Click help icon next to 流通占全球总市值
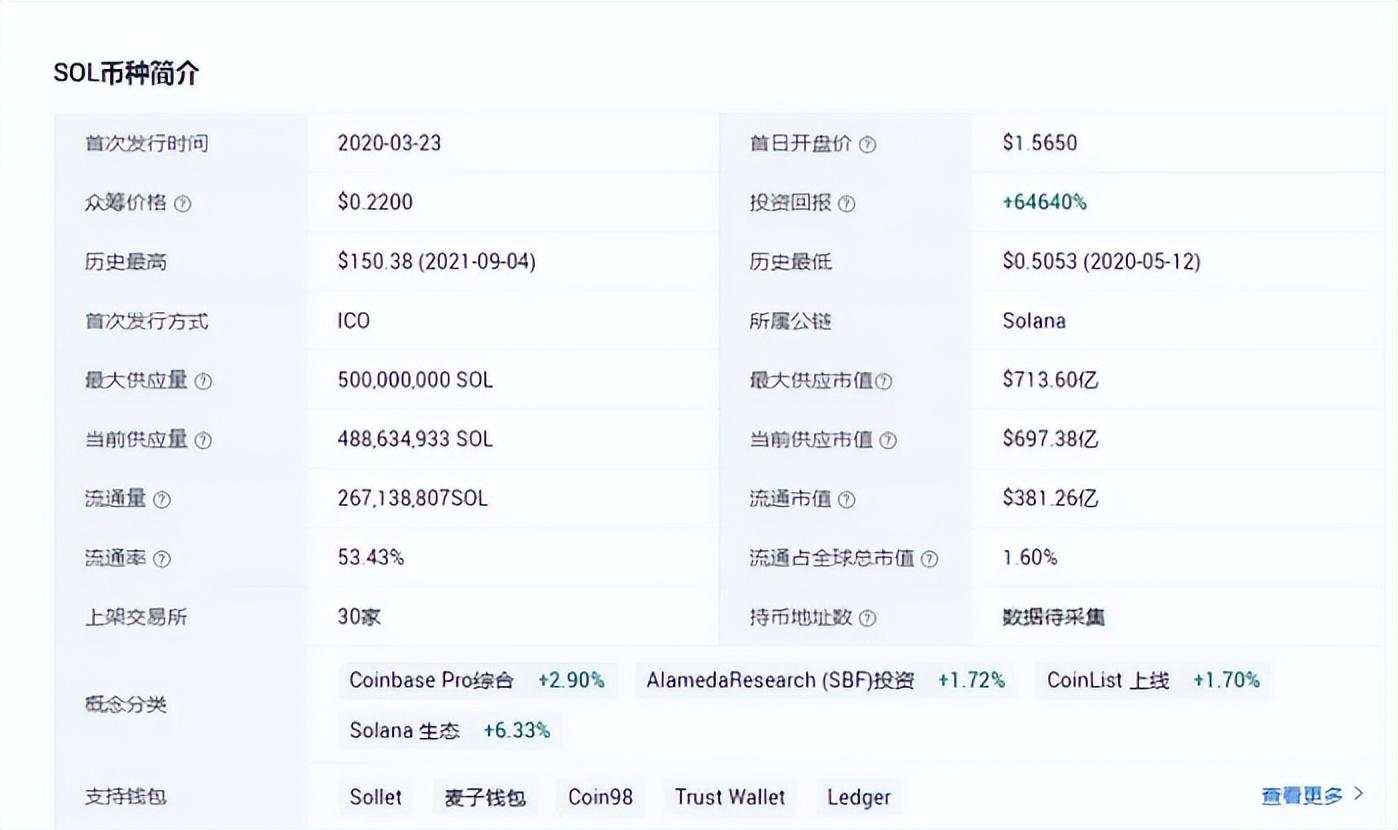The width and height of the screenshot is (1398, 830). click(929, 559)
